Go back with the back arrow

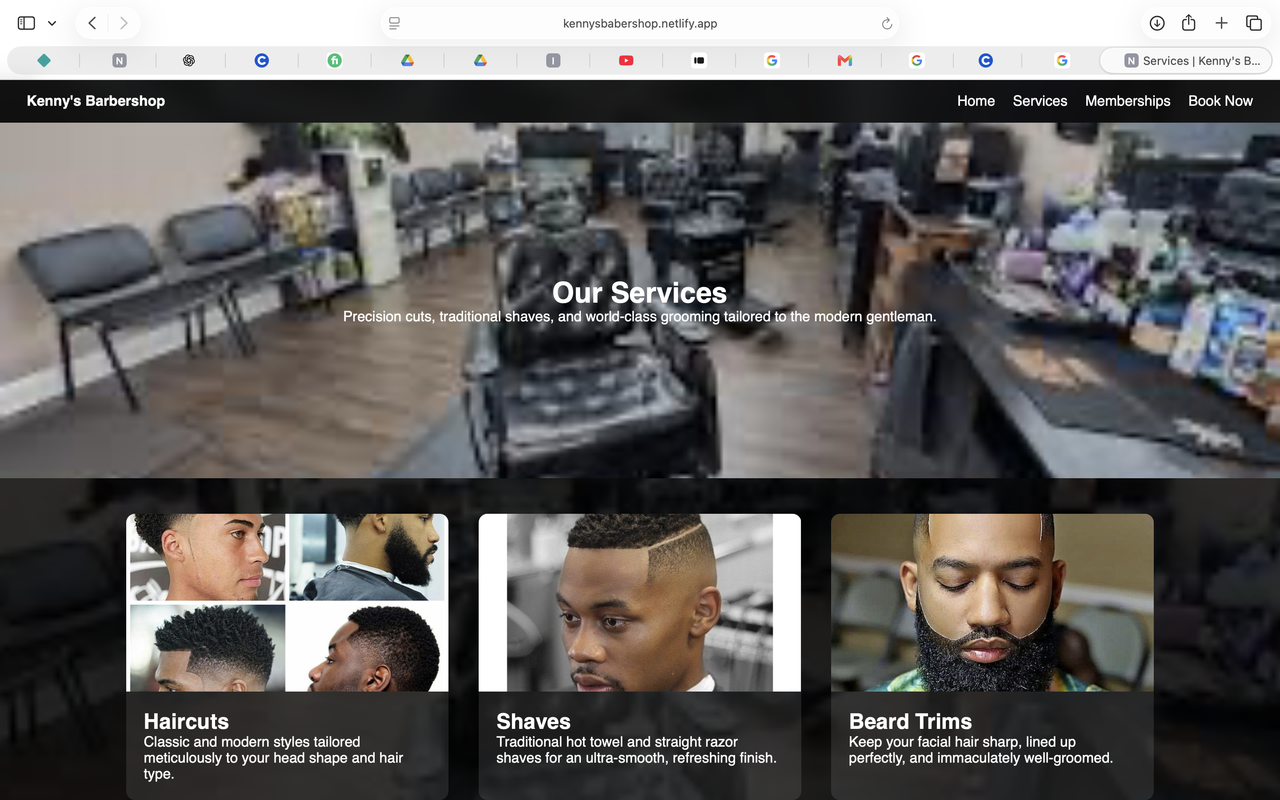coord(92,23)
